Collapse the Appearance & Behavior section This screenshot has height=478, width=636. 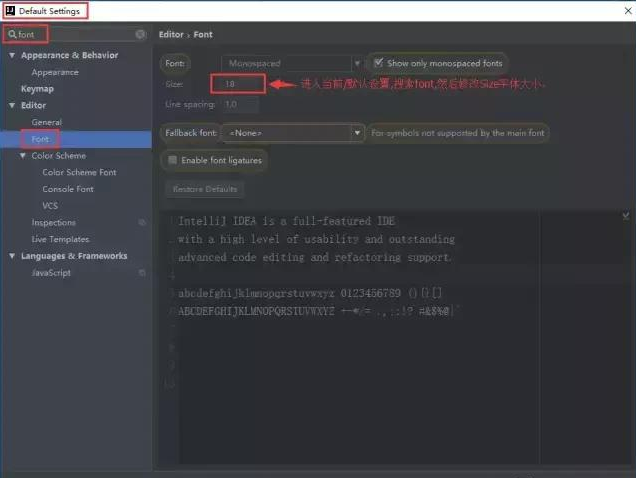(x=12, y=55)
